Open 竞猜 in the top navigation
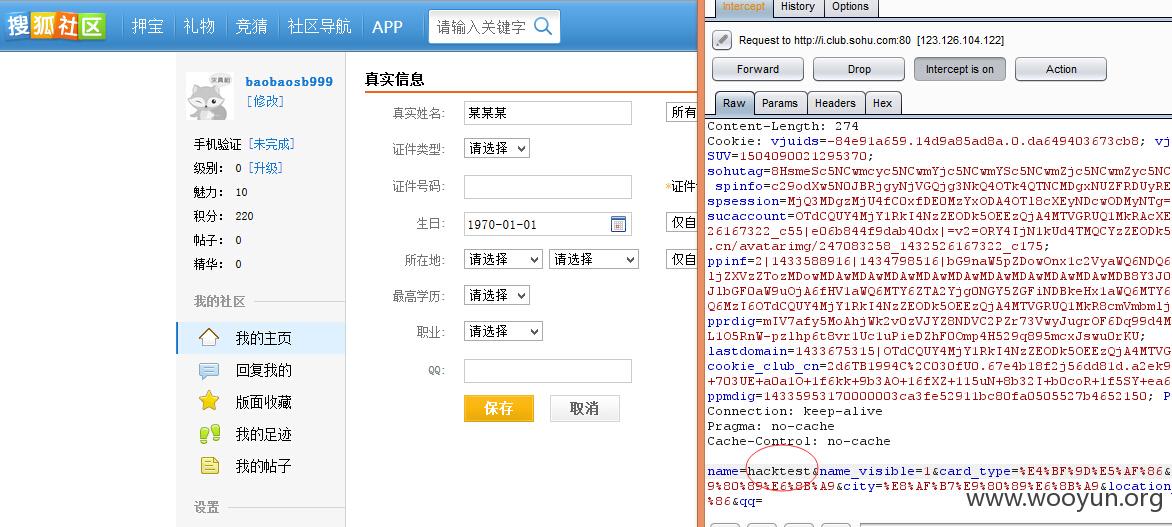 pos(251,26)
